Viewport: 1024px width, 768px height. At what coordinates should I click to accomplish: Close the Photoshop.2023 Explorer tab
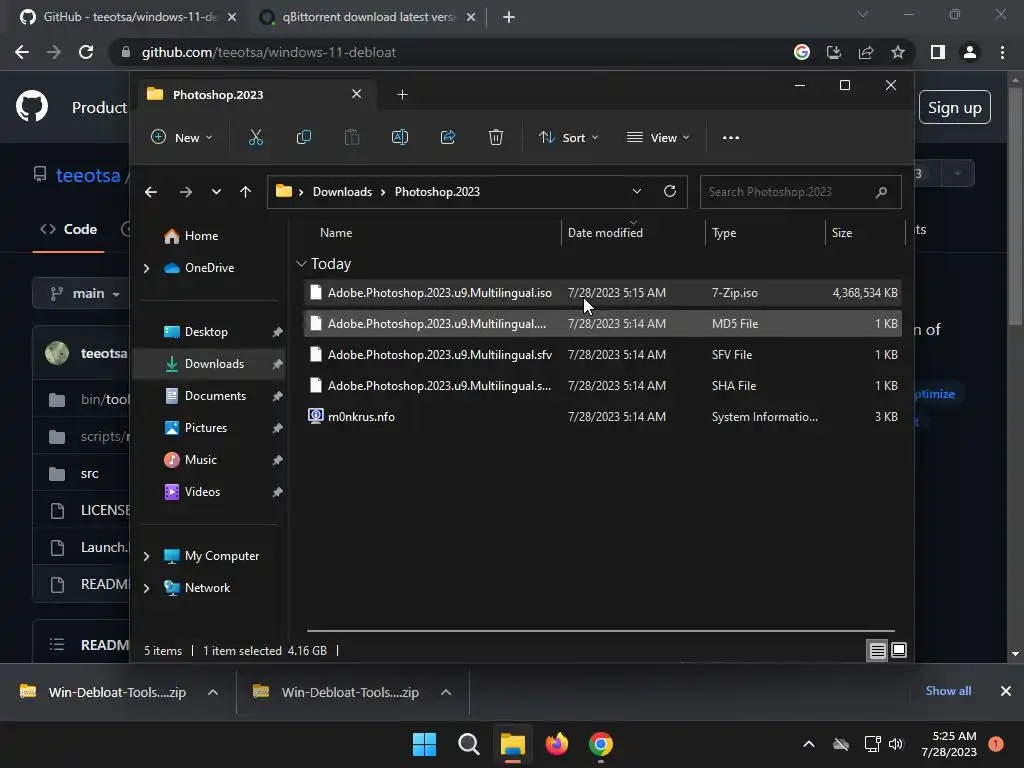(357, 94)
